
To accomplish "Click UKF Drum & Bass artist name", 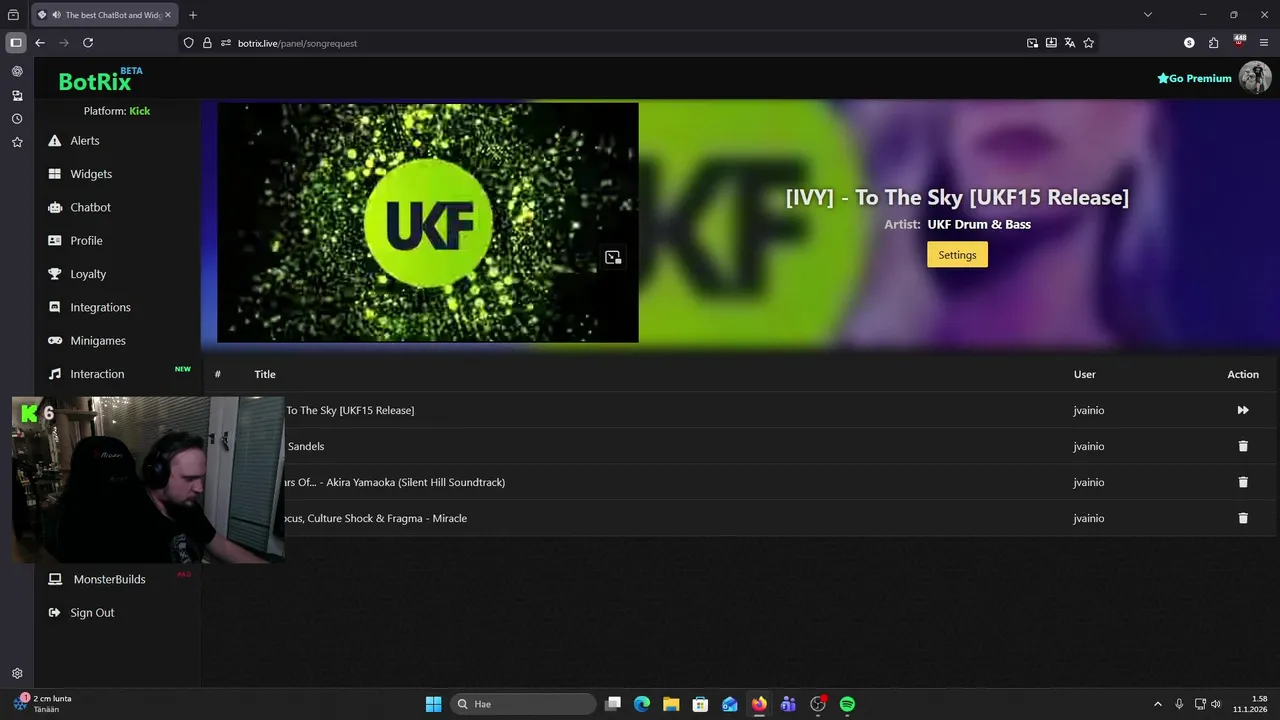I will coord(979,224).
